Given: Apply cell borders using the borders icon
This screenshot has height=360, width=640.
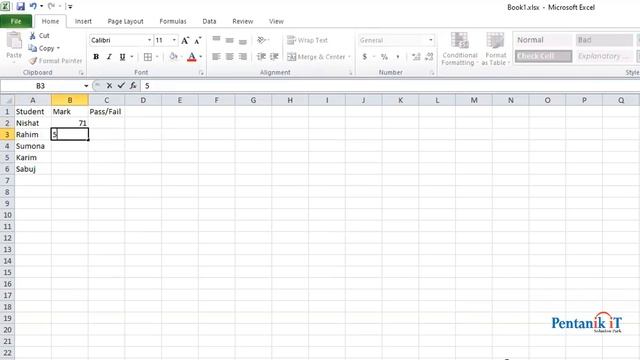Looking at the screenshot, I should pyautogui.click(x=148, y=57).
